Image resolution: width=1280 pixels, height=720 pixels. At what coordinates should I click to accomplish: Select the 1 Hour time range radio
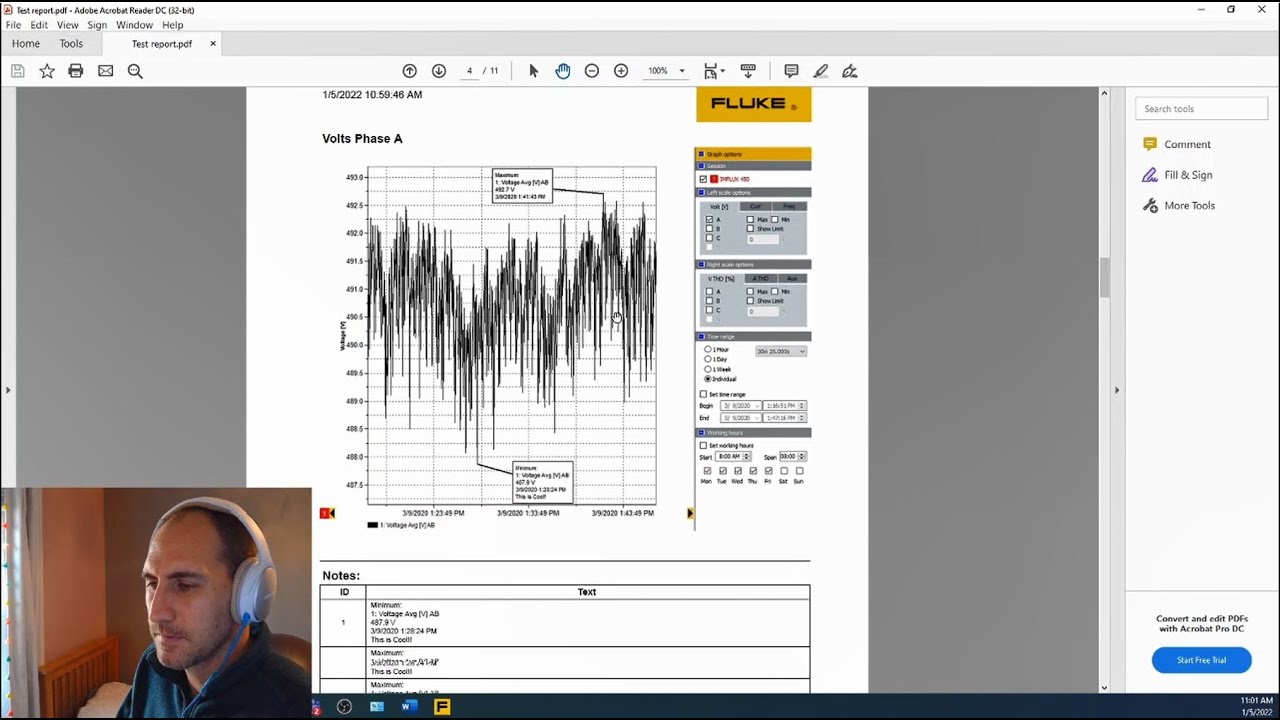pyautogui.click(x=708, y=349)
